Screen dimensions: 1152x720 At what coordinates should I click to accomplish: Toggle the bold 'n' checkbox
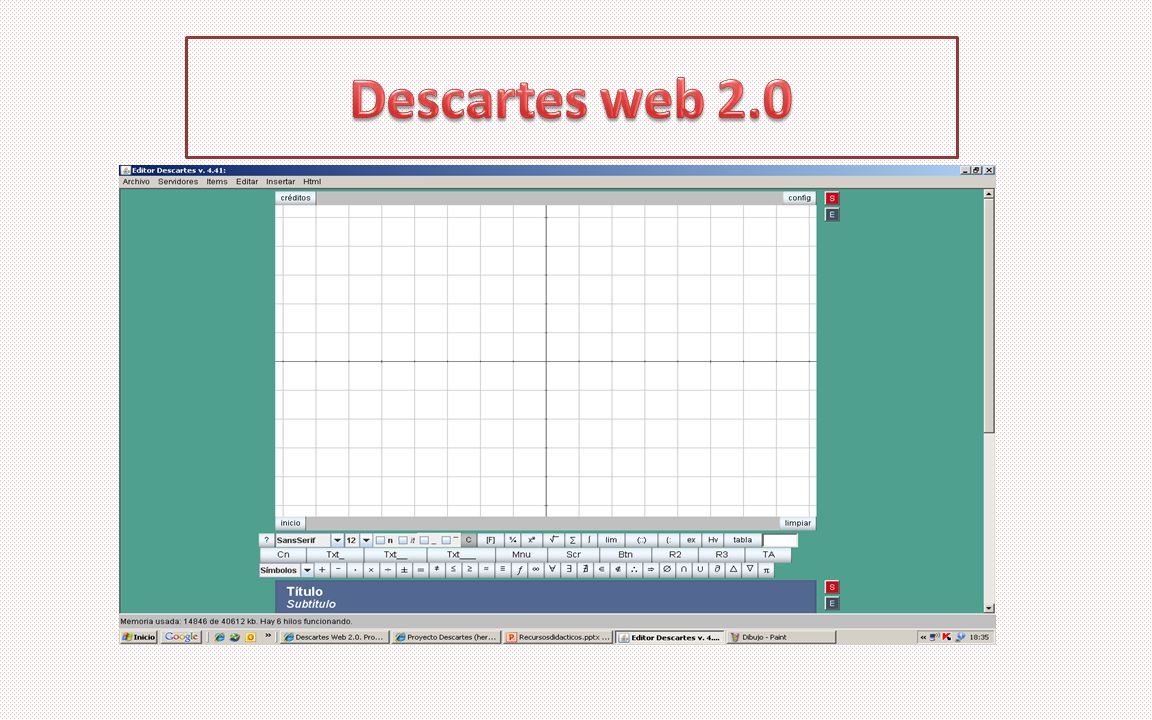point(381,541)
